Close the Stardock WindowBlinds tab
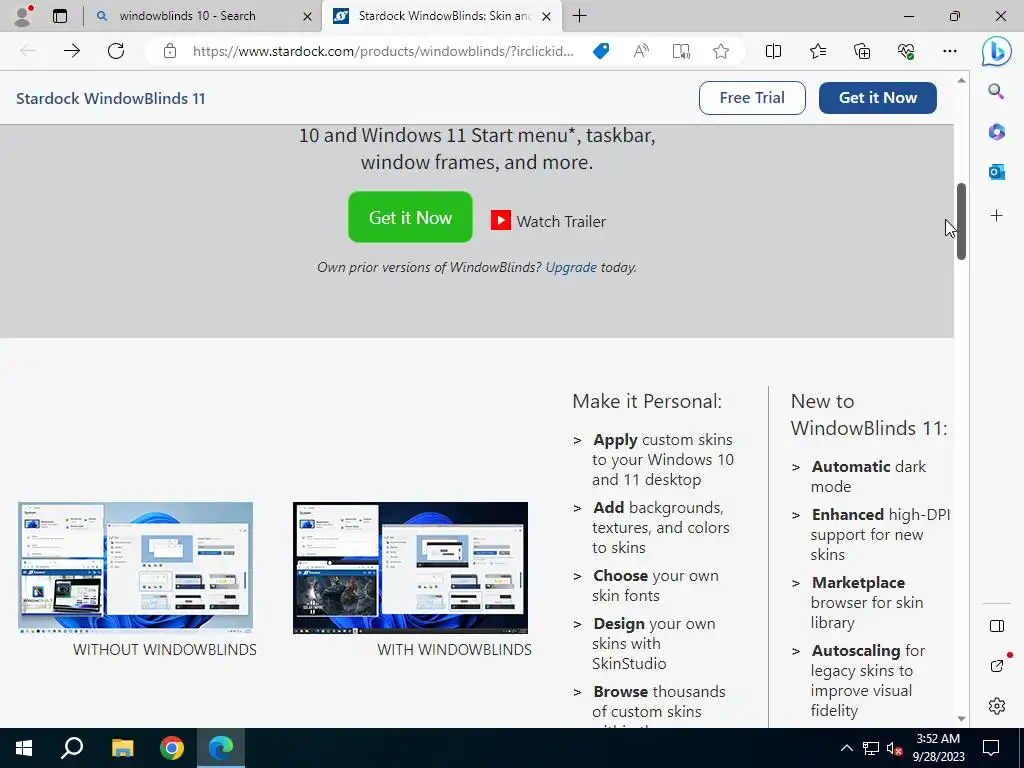 547,16
